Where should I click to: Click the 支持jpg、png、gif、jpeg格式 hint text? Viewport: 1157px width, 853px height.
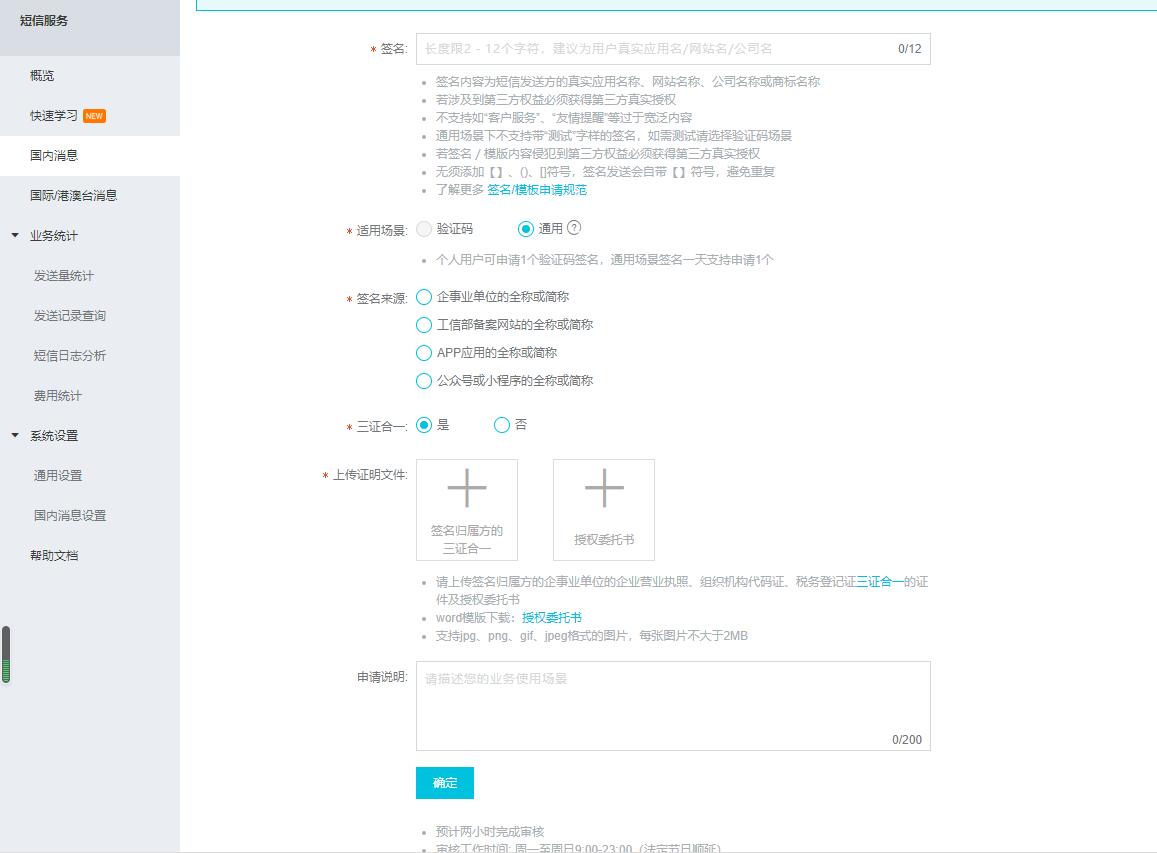click(591, 635)
